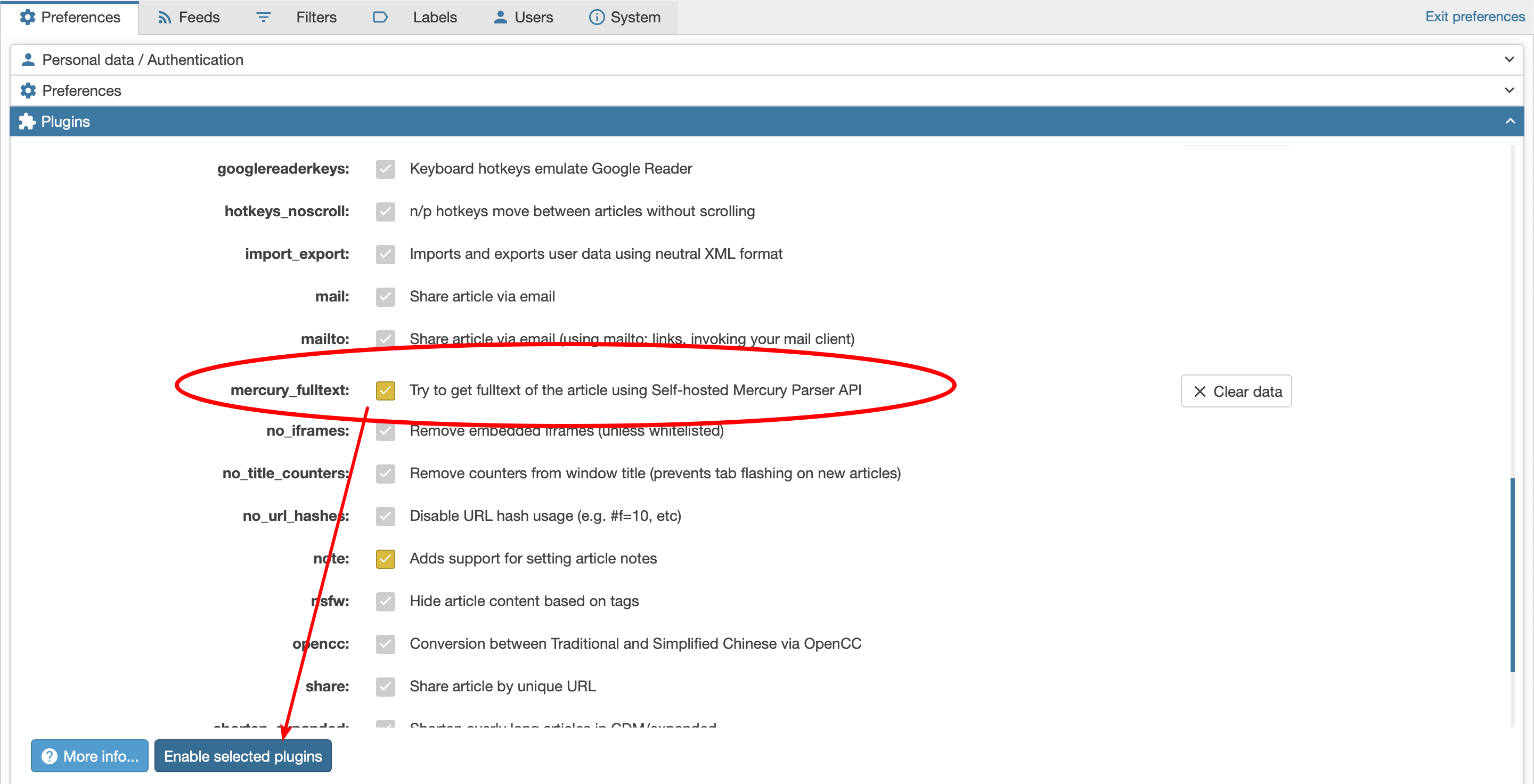The width and height of the screenshot is (1534, 784).
Task: Go to the Users tab
Action: pyautogui.click(x=523, y=17)
